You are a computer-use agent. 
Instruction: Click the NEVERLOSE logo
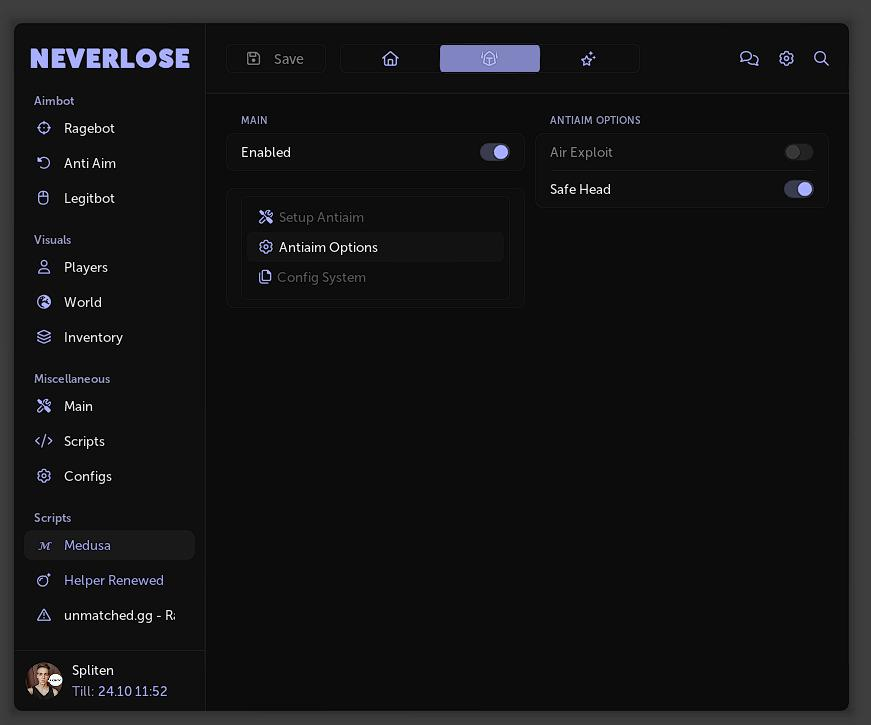(x=110, y=58)
